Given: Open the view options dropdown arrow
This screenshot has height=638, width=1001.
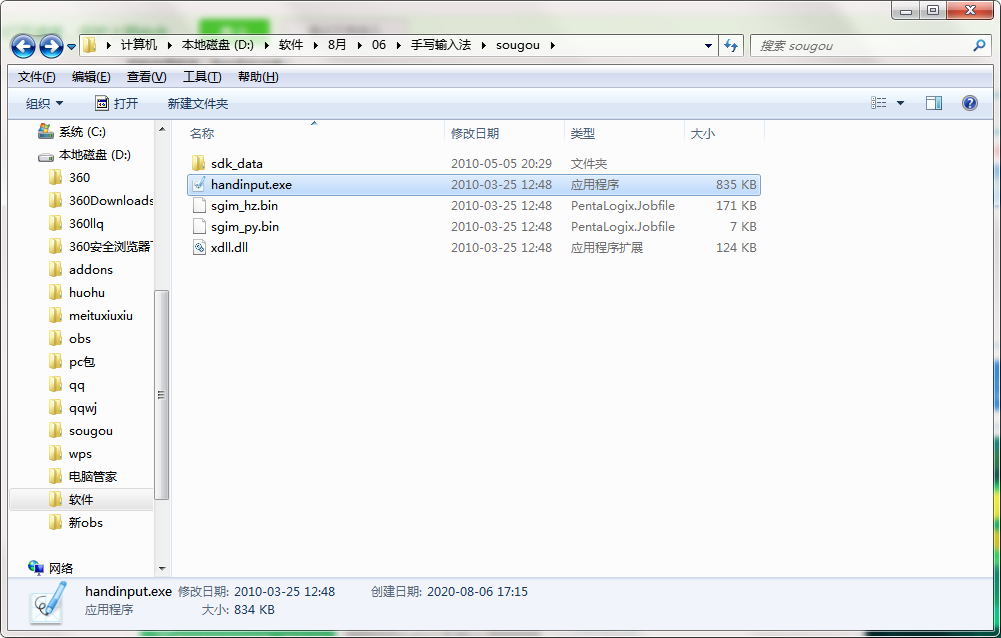Looking at the screenshot, I should click(x=900, y=103).
